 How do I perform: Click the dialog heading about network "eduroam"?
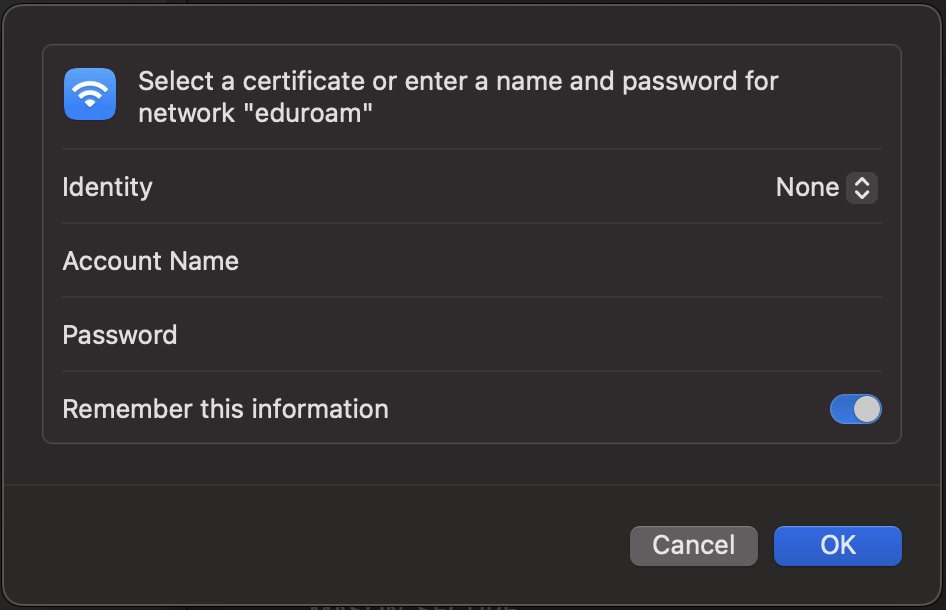[458, 96]
